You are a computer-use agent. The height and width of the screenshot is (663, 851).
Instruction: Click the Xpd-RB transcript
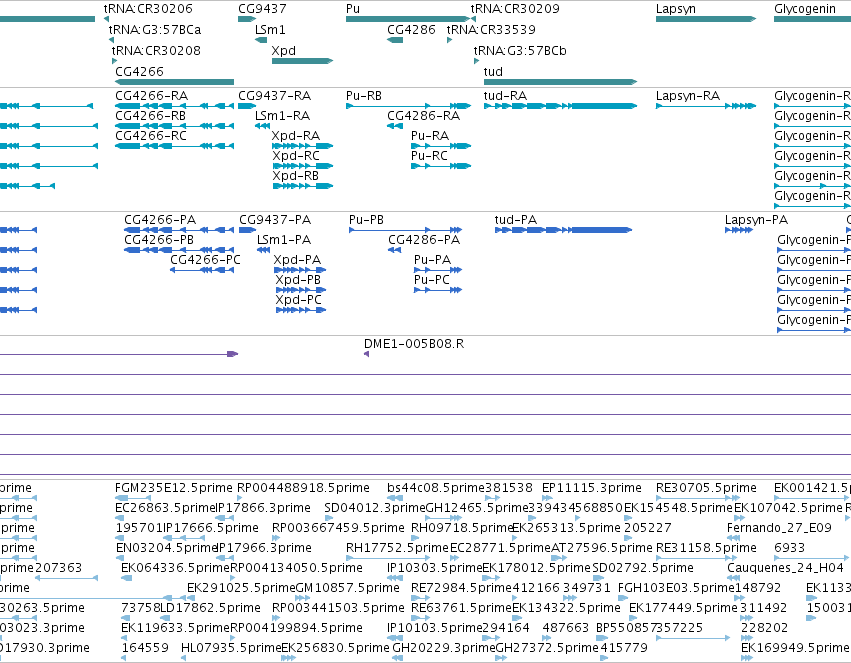tap(302, 186)
